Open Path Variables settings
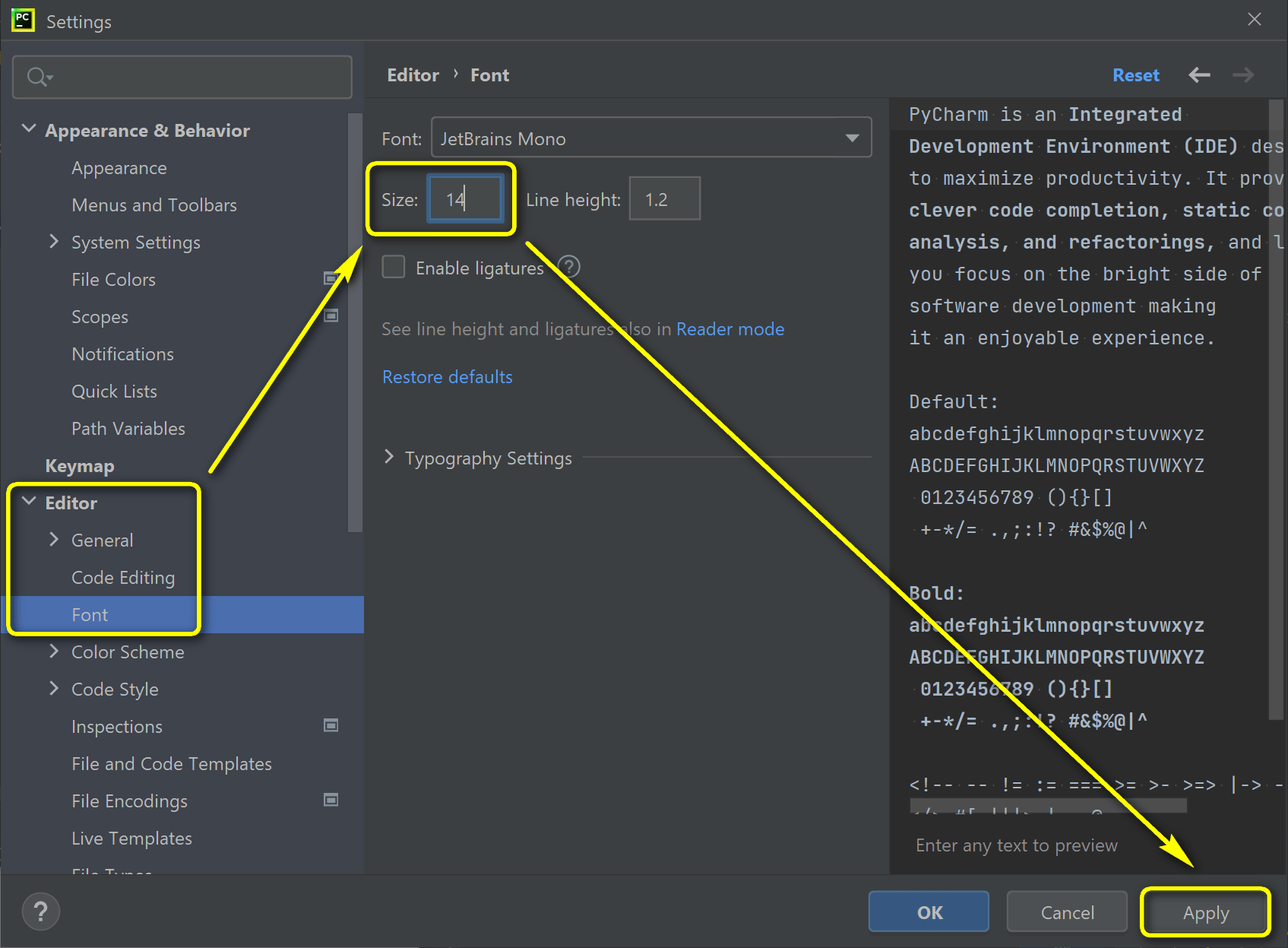 tap(128, 429)
